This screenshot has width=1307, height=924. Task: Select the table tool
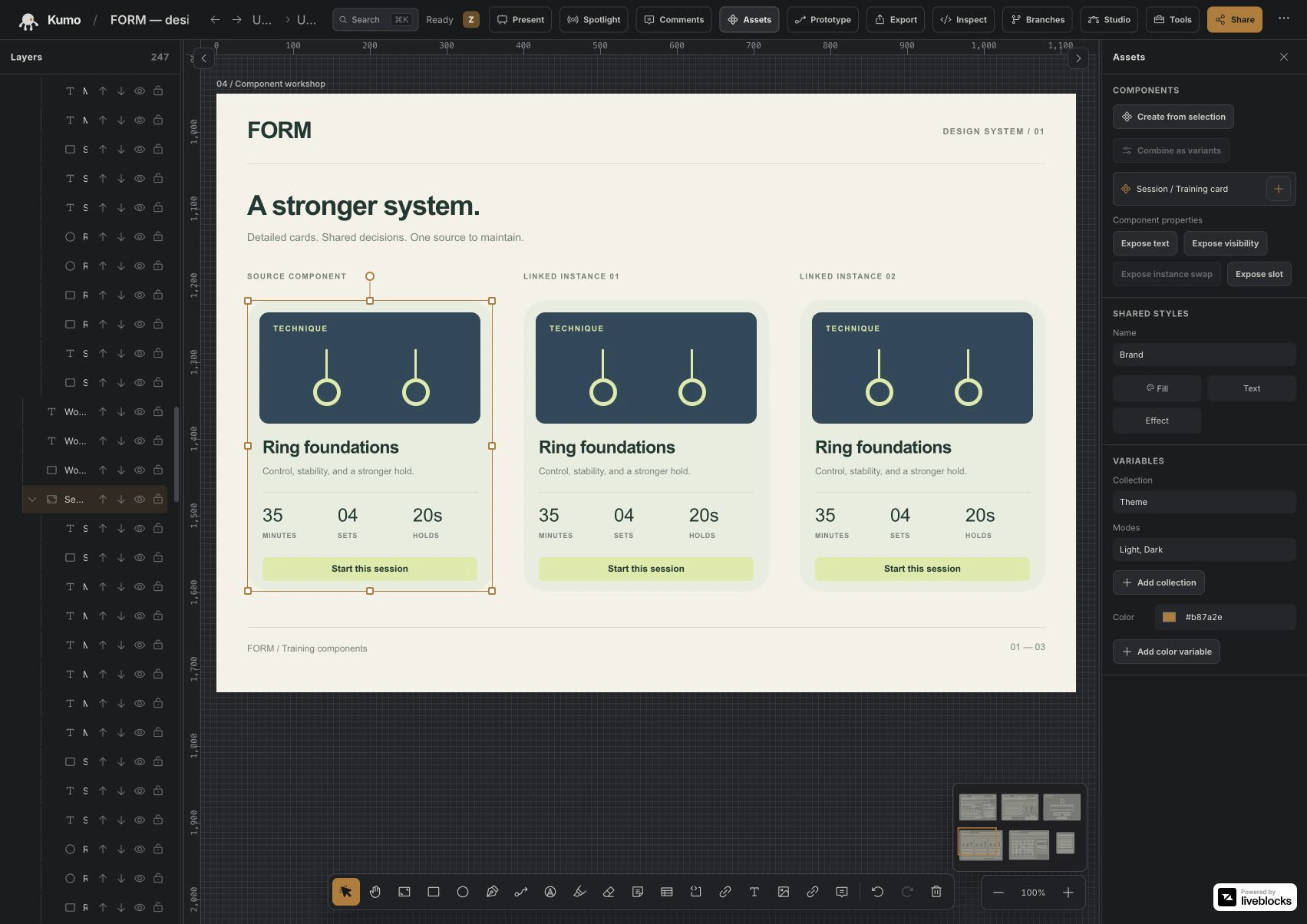tap(666, 892)
